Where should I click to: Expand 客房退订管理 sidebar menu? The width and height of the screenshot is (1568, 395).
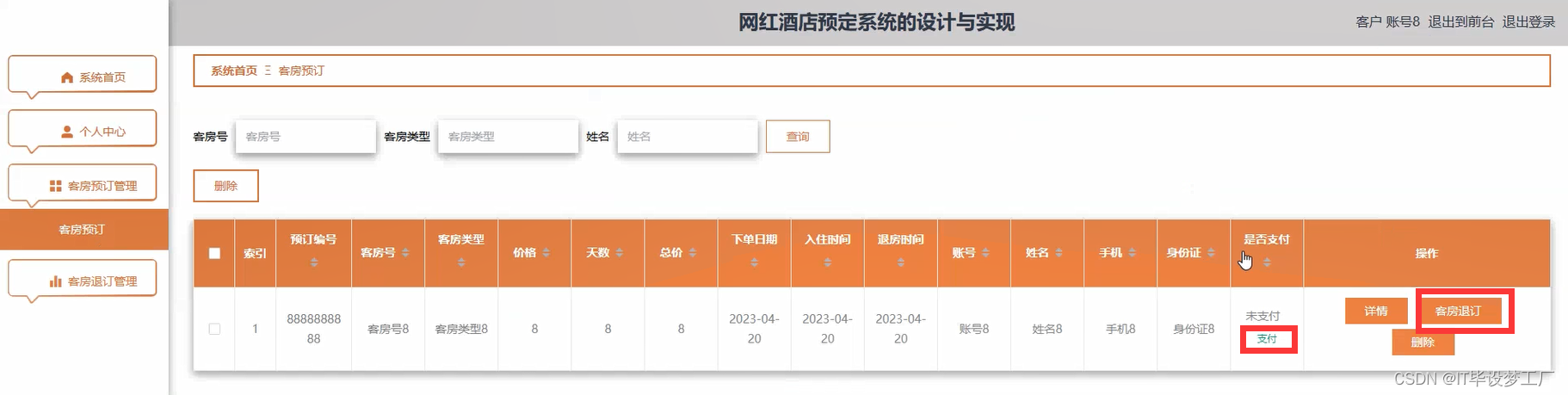pos(83,281)
